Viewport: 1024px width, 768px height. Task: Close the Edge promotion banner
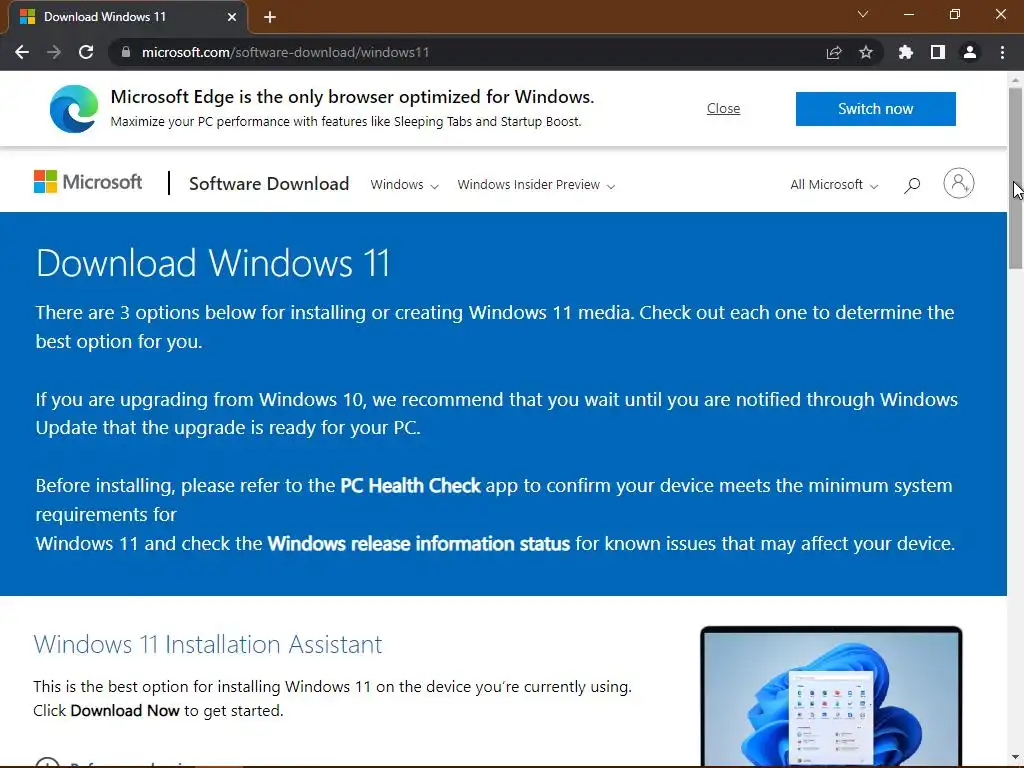(x=723, y=108)
